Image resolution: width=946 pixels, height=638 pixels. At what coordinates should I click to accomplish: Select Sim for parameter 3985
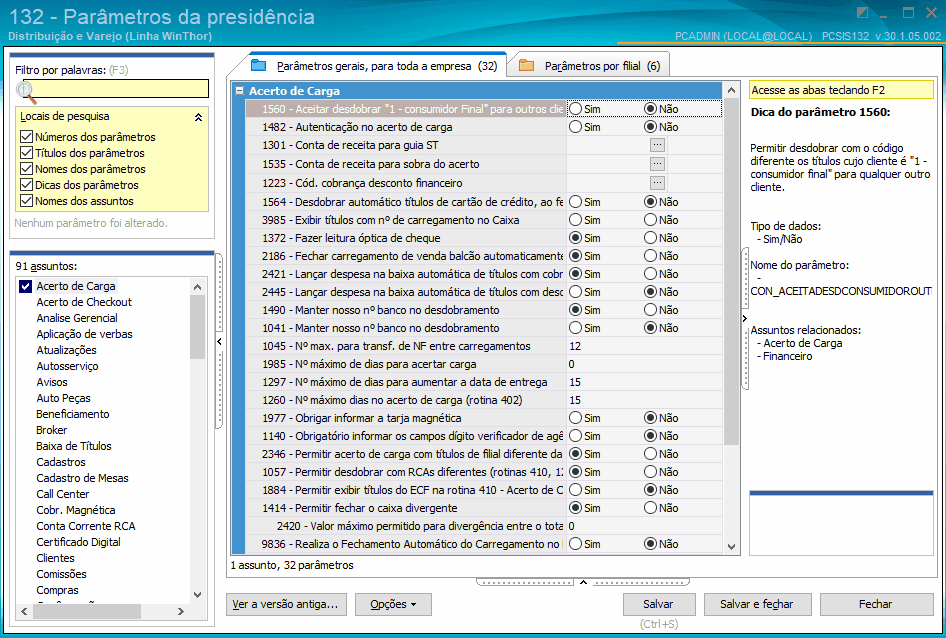[x=576, y=220]
